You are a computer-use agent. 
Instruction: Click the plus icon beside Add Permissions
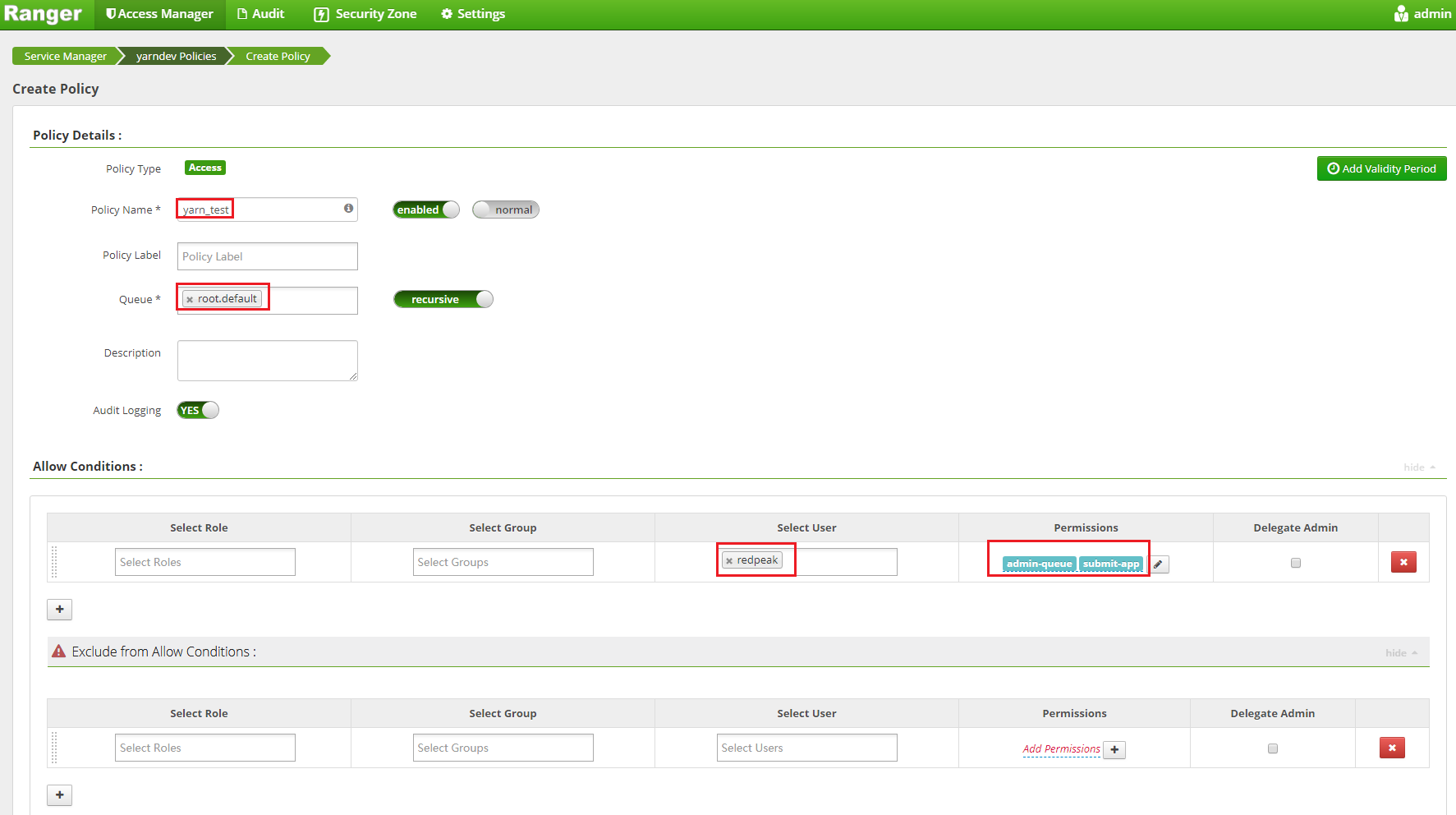click(1114, 749)
